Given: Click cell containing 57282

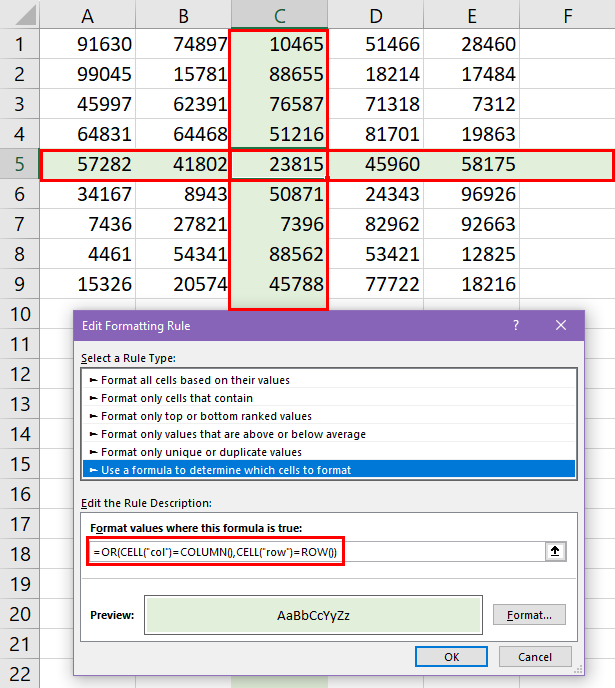Looking at the screenshot, I should pyautogui.click(x=88, y=164).
